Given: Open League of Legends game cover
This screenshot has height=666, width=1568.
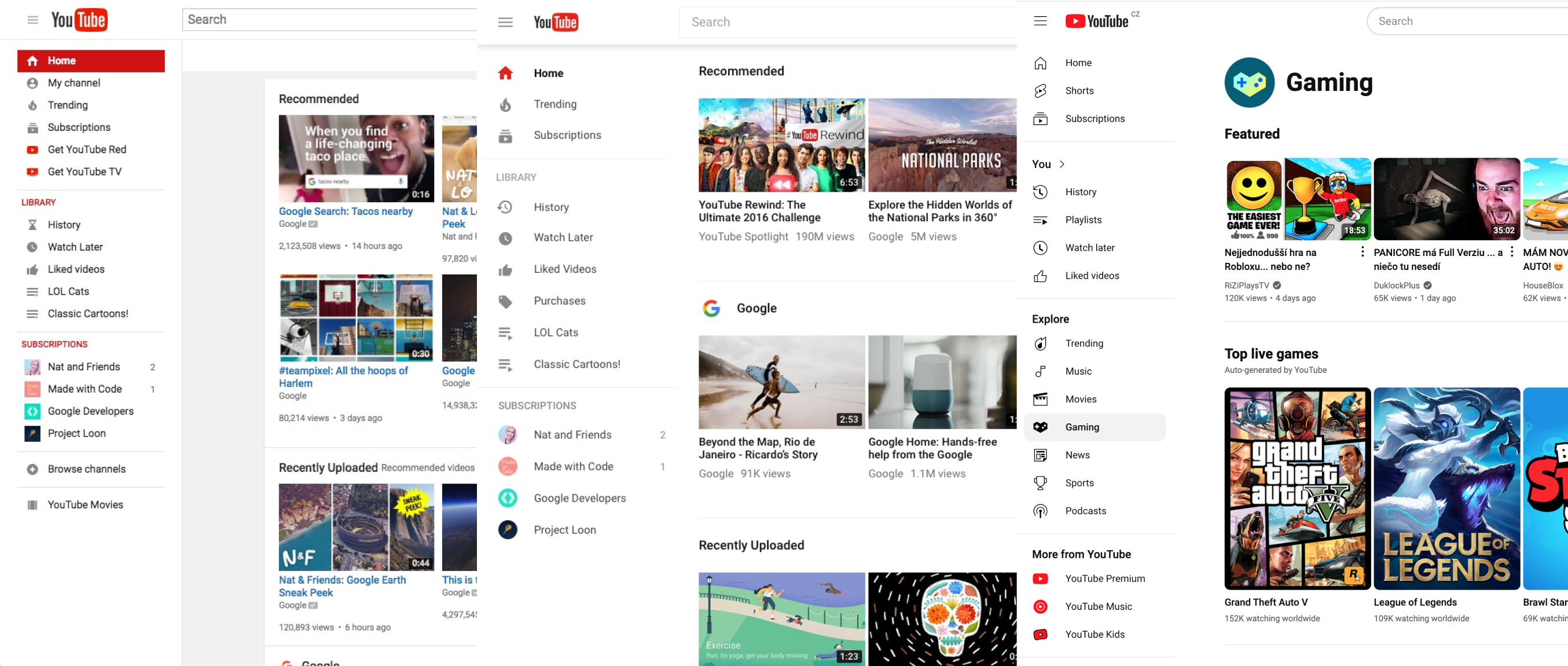Looking at the screenshot, I should (1446, 489).
